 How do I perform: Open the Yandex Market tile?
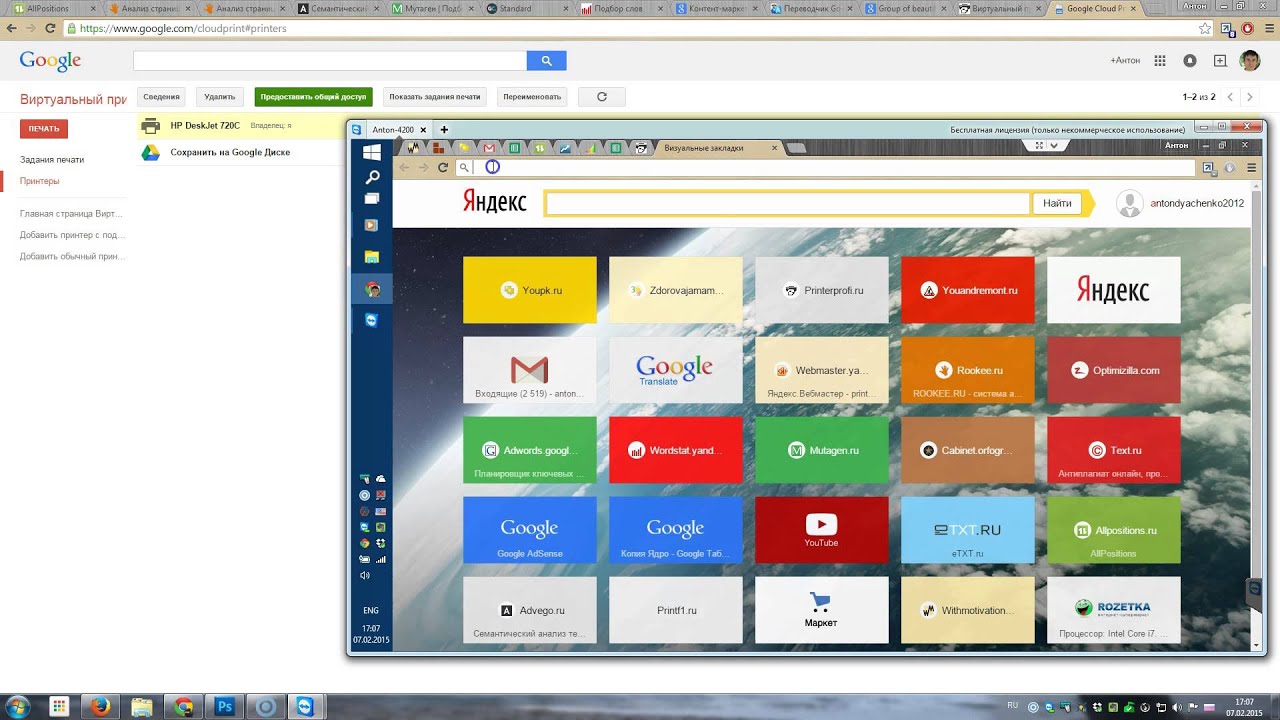[821, 609]
